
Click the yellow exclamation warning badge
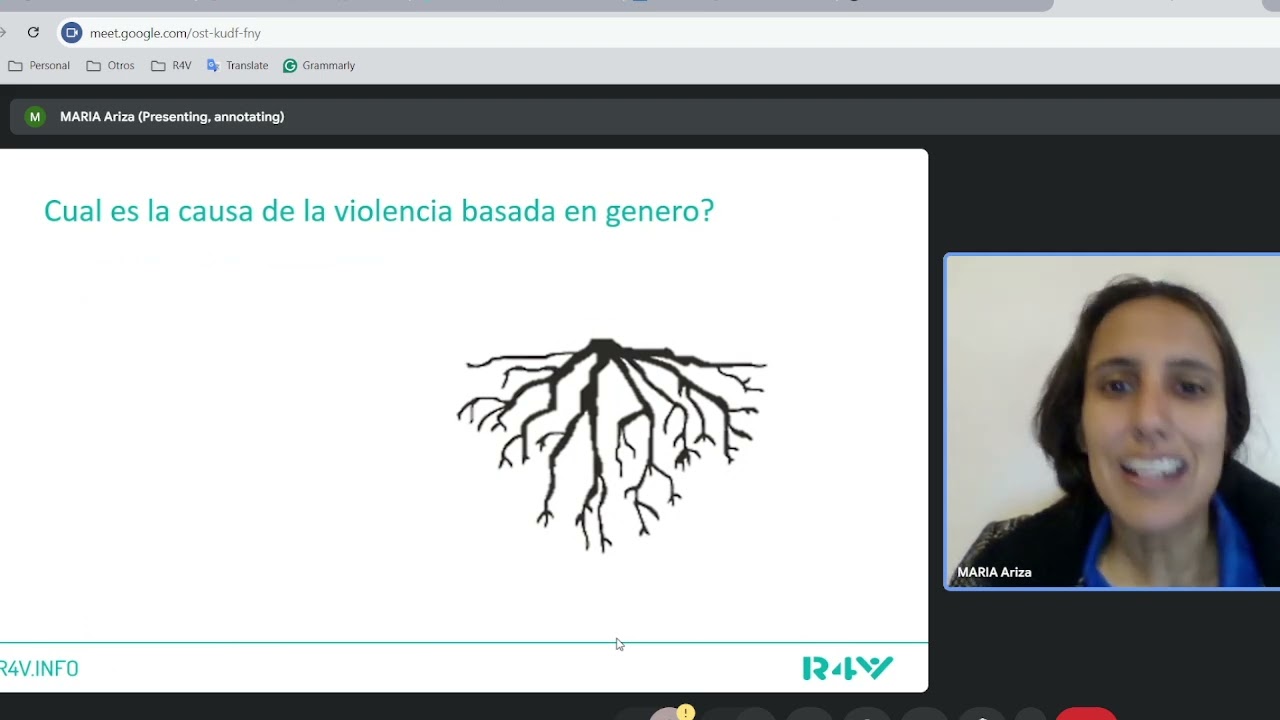click(x=685, y=712)
